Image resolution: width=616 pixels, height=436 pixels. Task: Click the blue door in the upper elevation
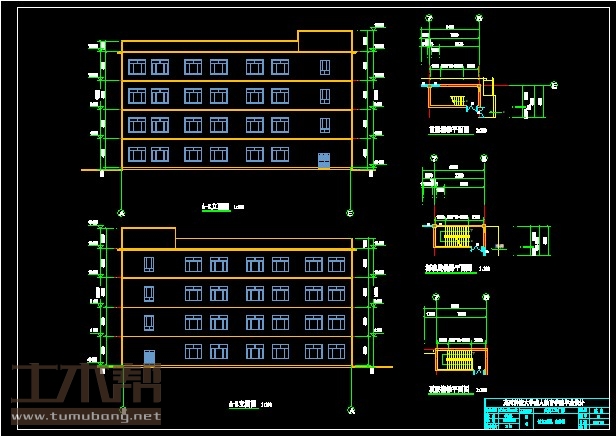(324, 160)
